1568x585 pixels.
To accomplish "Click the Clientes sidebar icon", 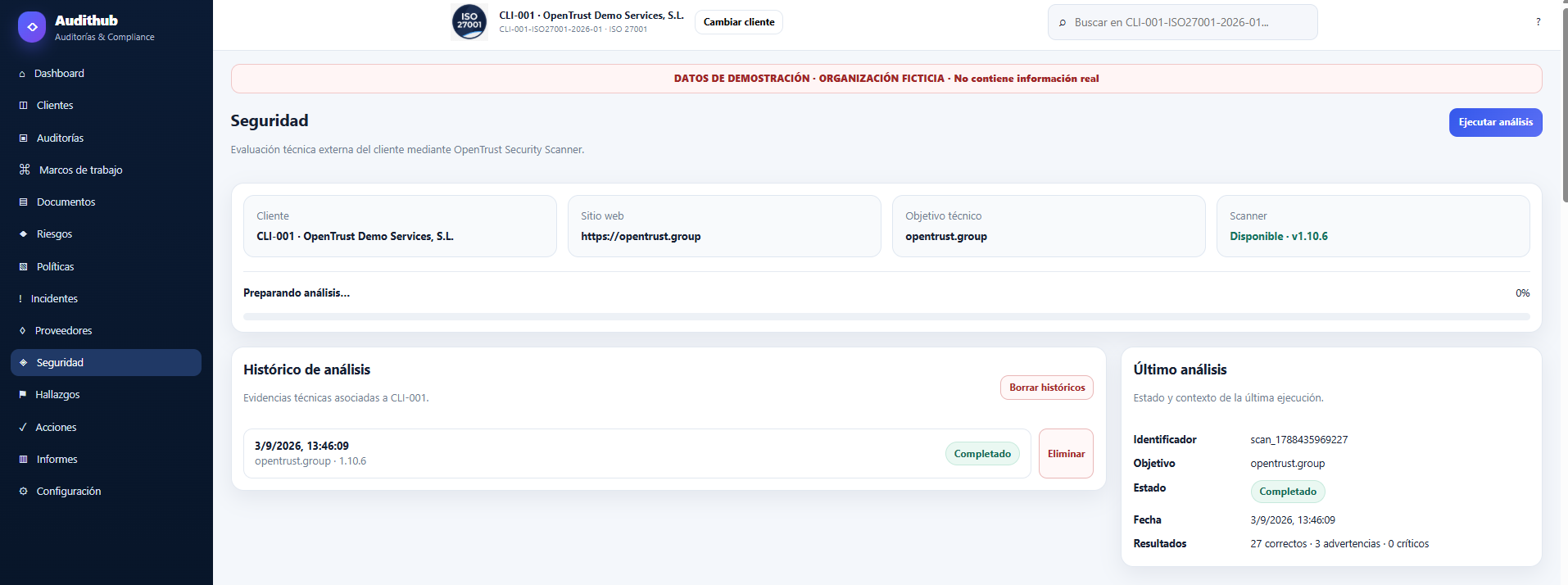I will [24, 106].
